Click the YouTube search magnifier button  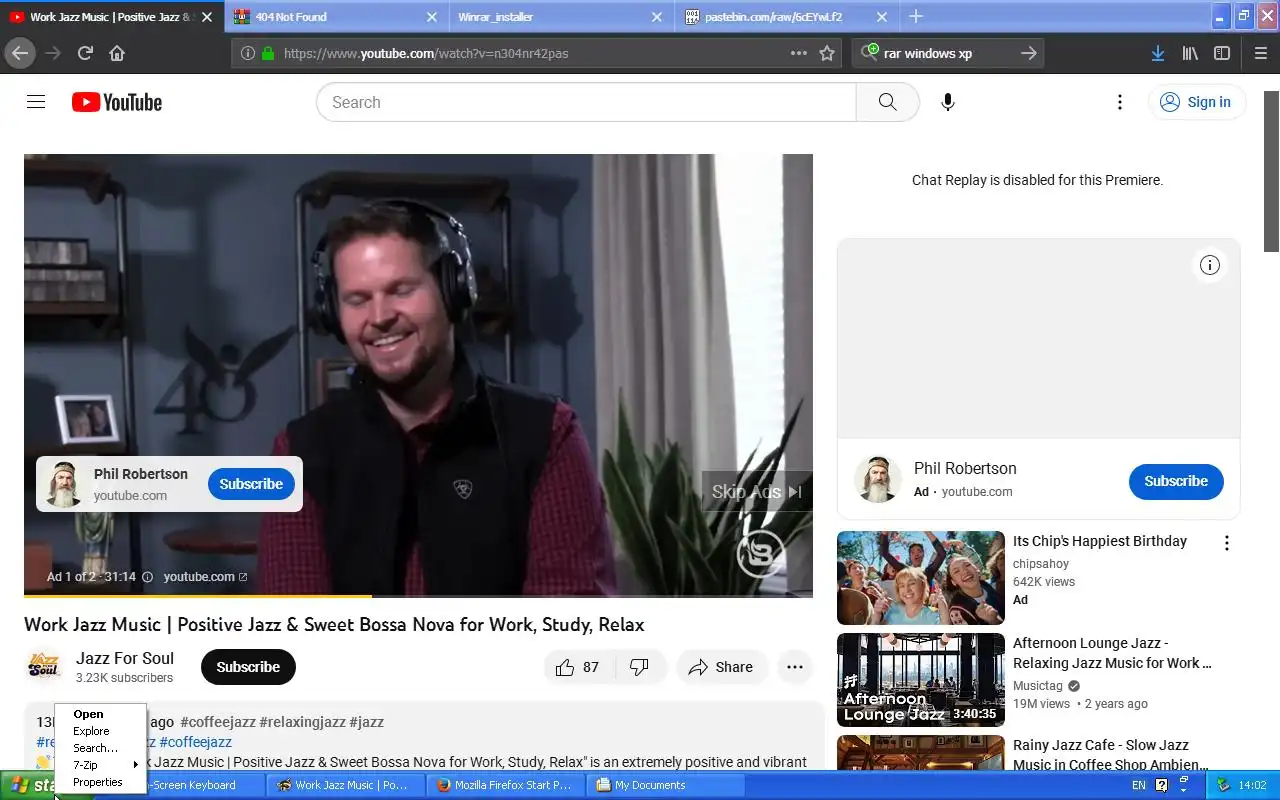(888, 102)
